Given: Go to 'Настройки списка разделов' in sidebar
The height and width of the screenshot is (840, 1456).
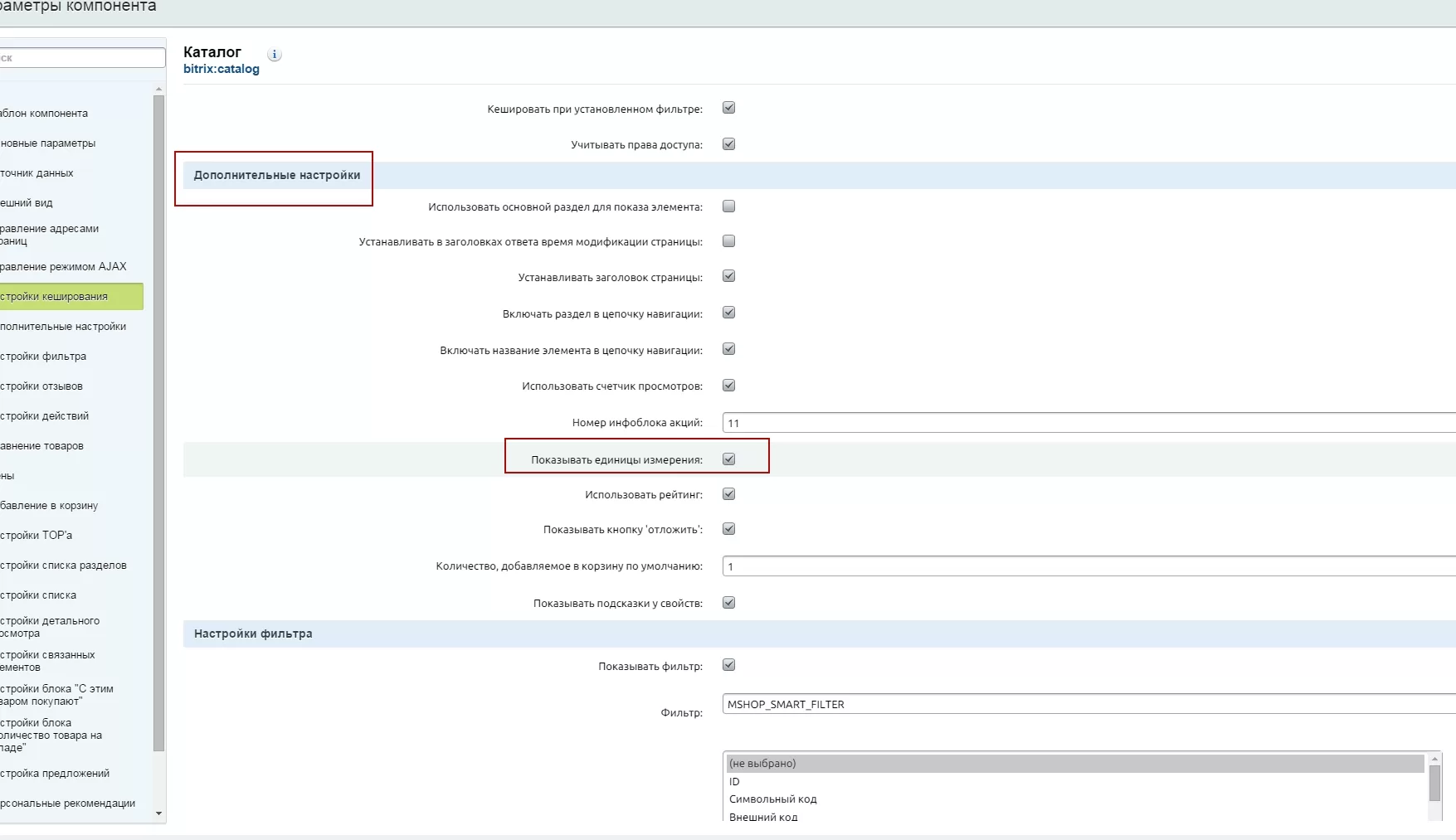Looking at the screenshot, I should coord(64,566).
